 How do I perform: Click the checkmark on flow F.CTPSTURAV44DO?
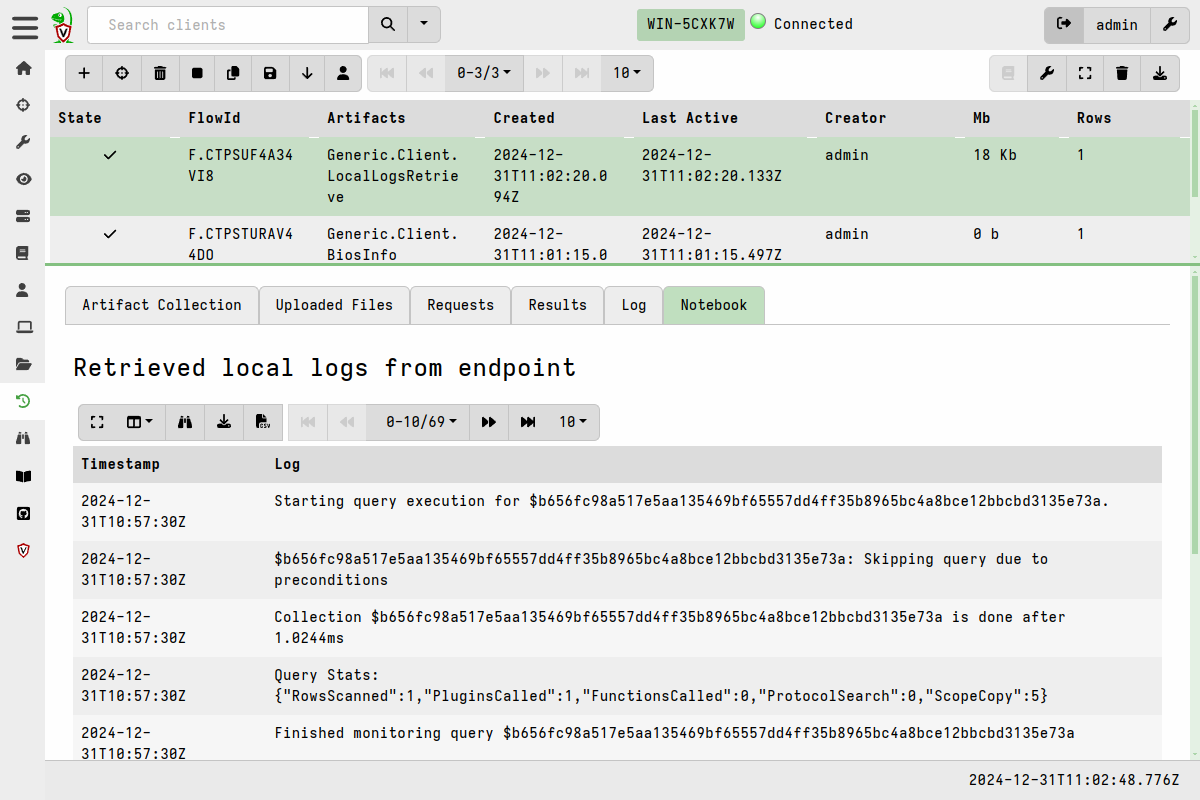click(110, 234)
